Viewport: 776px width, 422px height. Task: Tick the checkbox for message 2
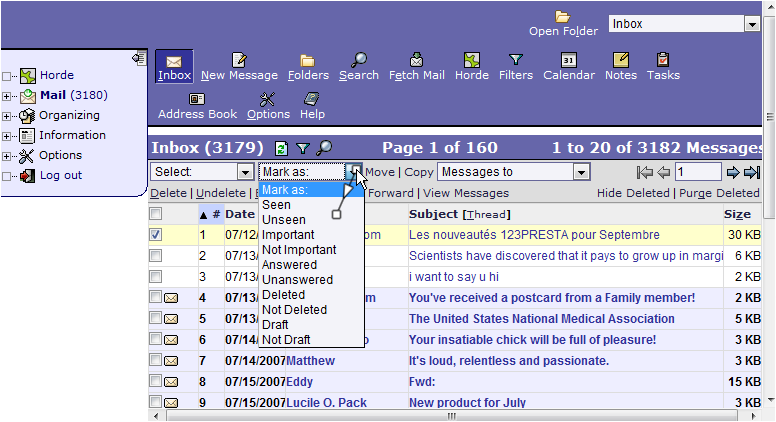point(155,255)
